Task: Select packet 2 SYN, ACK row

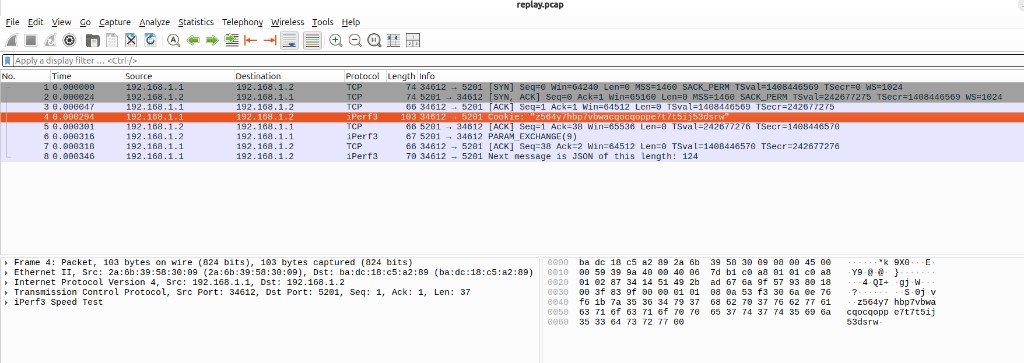Action: (x=512, y=97)
